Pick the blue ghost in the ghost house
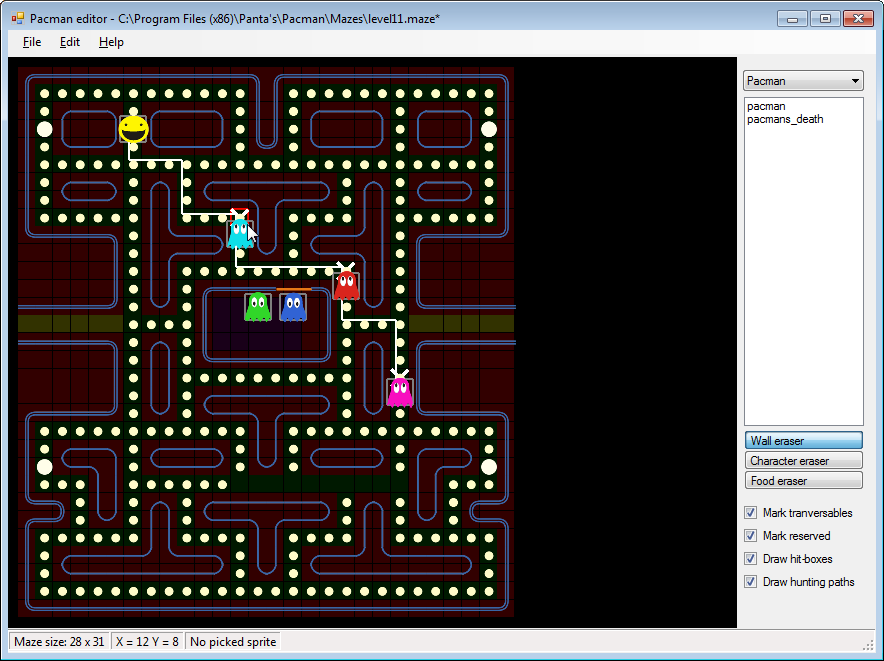884x661 pixels. (x=293, y=307)
